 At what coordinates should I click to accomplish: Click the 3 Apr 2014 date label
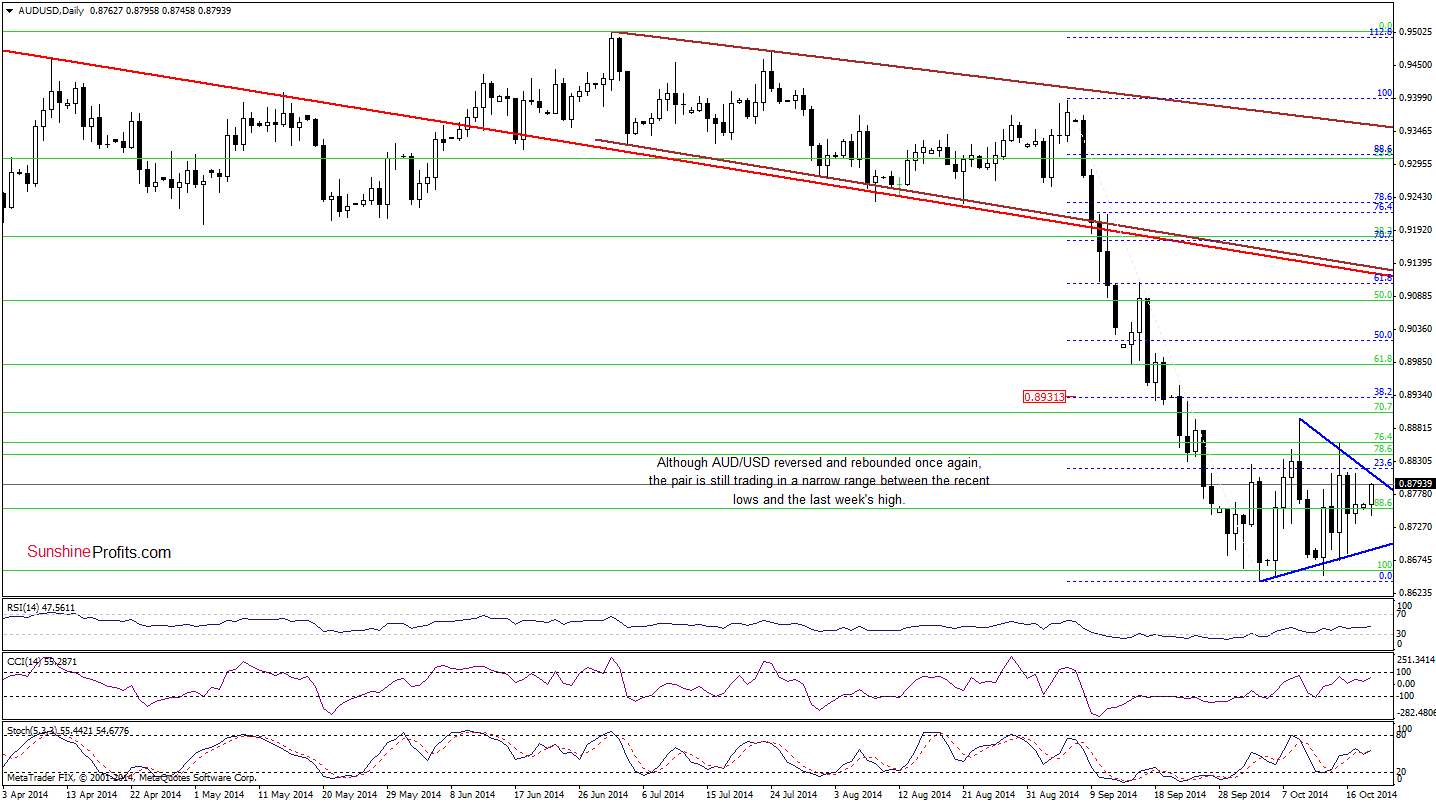click(x=25, y=794)
